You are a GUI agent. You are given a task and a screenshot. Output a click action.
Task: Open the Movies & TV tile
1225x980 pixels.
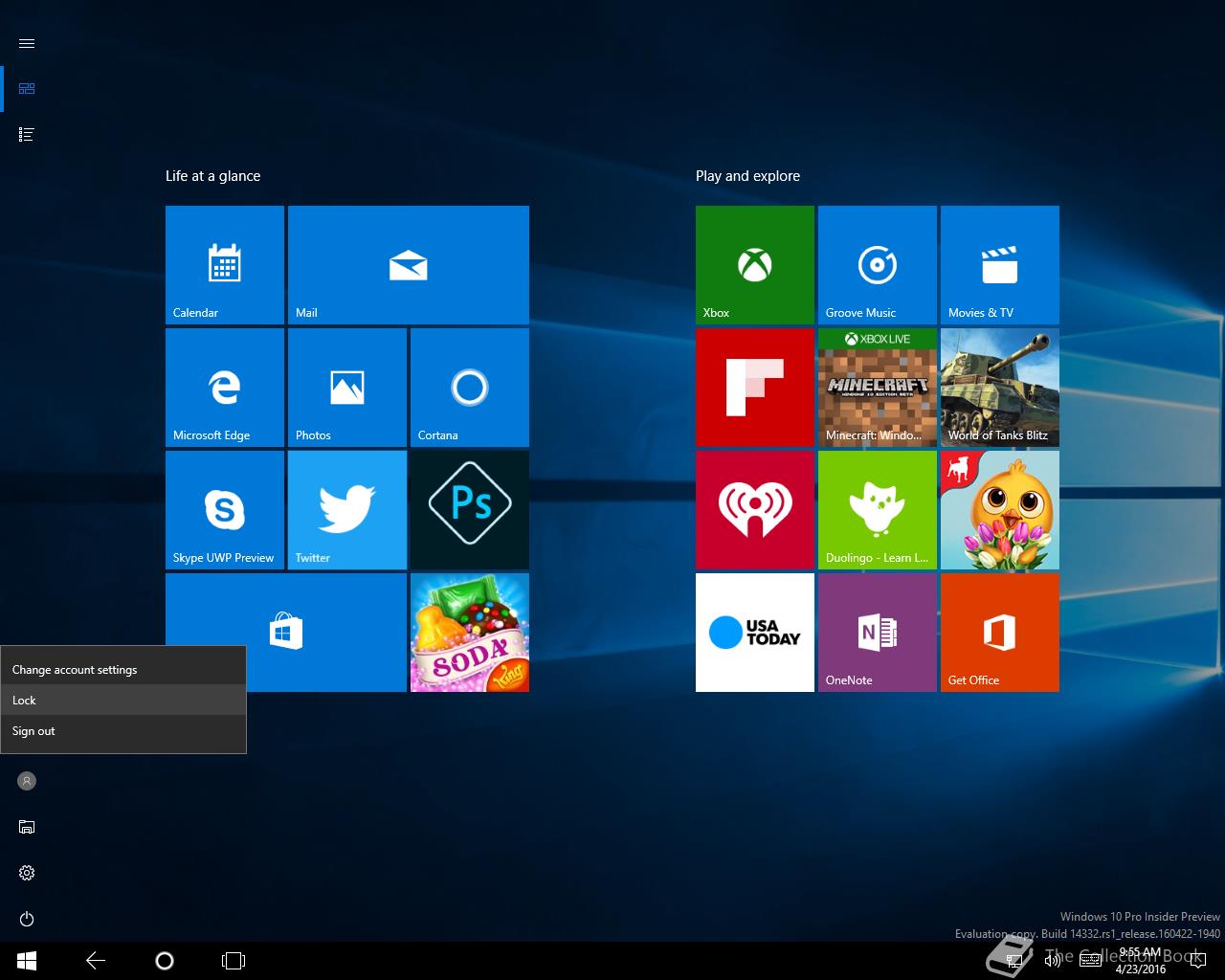(1000, 265)
